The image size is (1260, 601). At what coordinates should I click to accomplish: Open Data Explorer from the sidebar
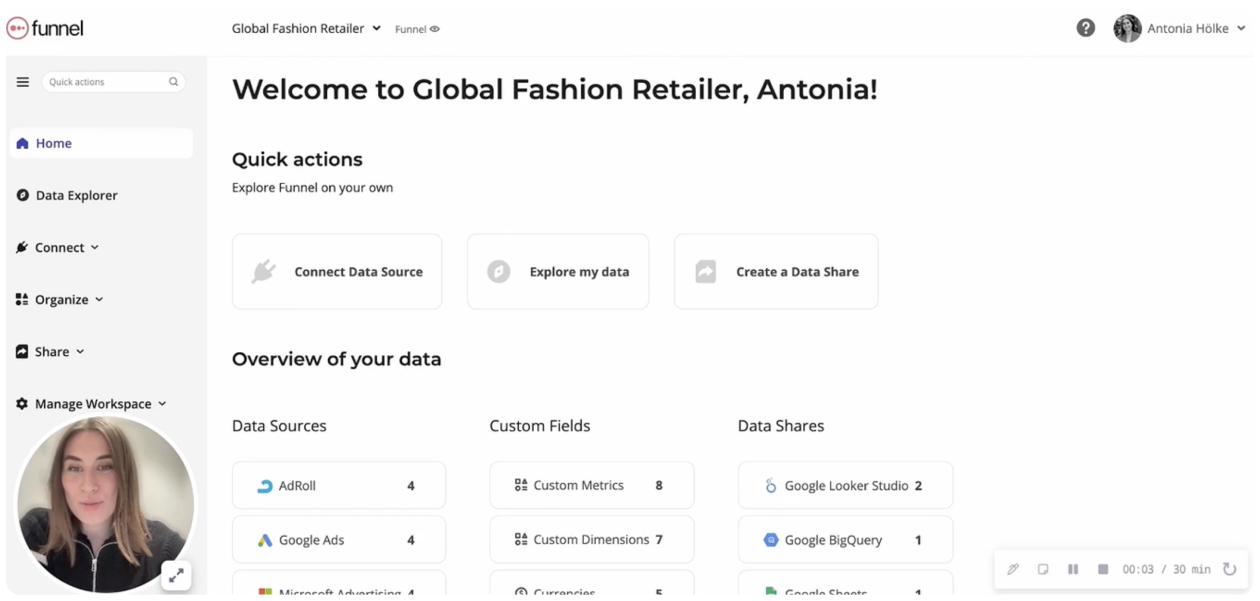67,195
